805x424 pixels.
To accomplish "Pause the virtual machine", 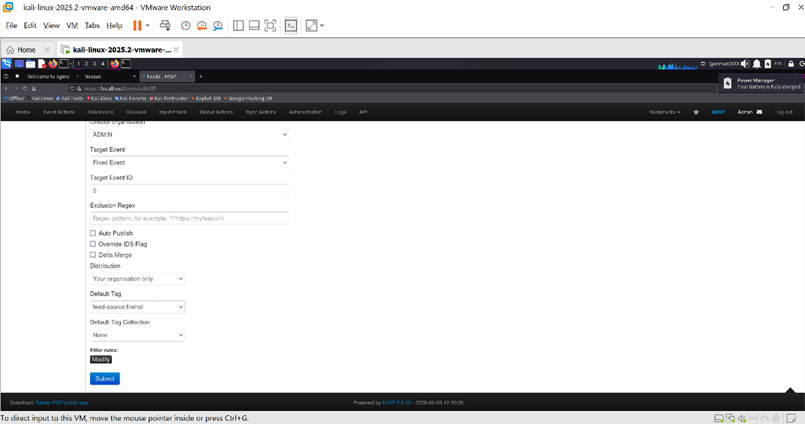I will click(x=137, y=26).
